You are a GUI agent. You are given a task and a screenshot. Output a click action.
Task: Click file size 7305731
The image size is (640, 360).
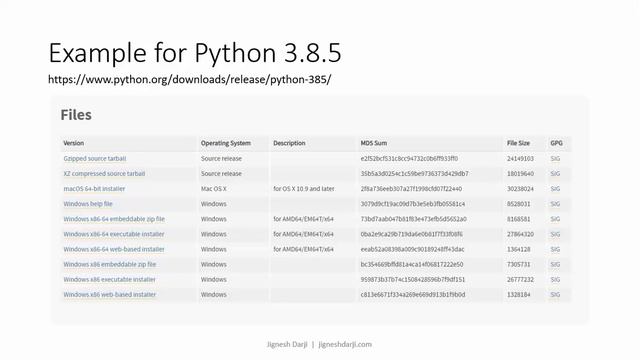pyautogui.click(x=519, y=264)
